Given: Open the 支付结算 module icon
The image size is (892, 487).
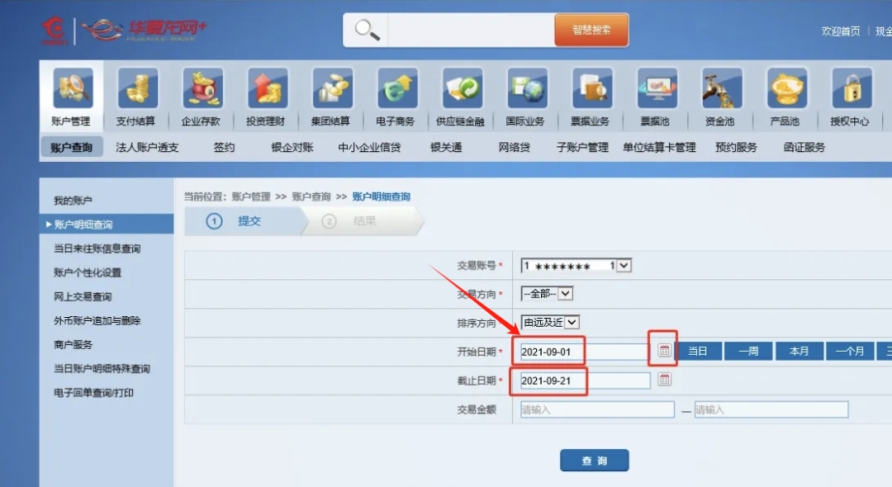Looking at the screenshot, I should click(x=138, y=88).
